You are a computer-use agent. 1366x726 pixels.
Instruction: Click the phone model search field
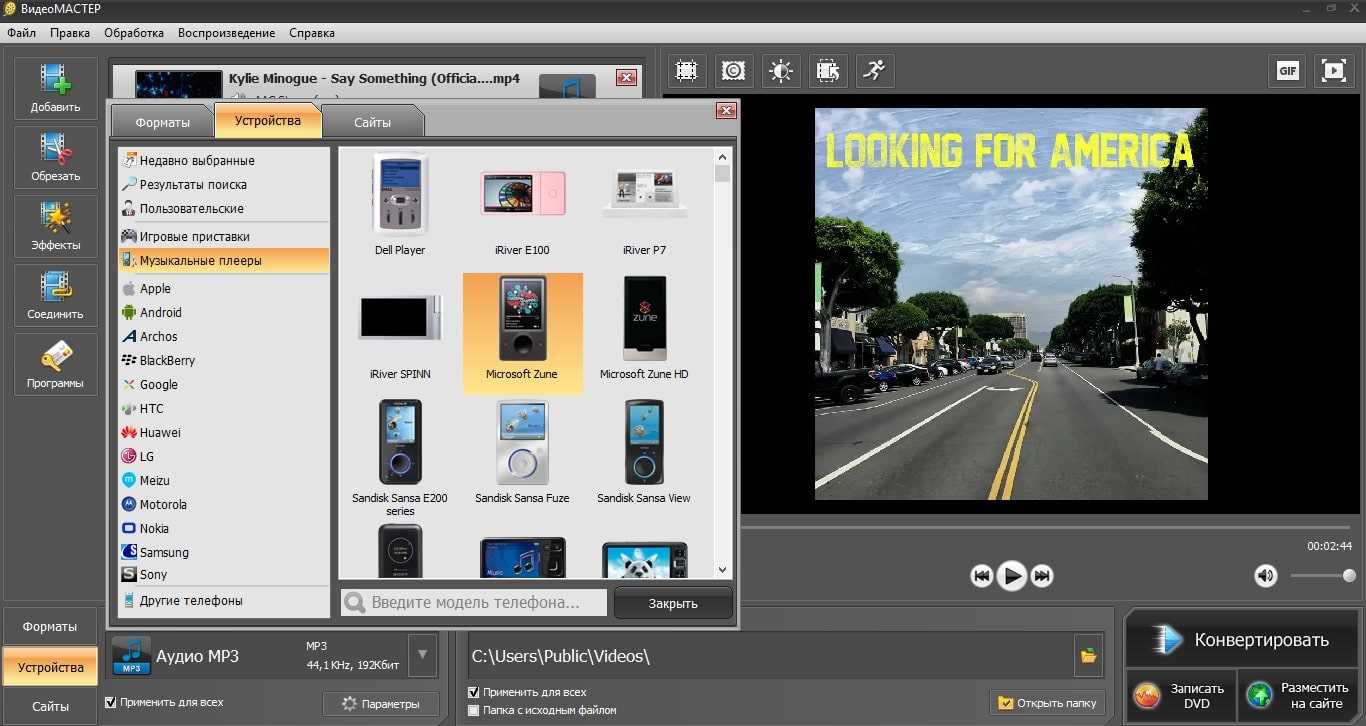pyautogui.click(x=474, y=602)
